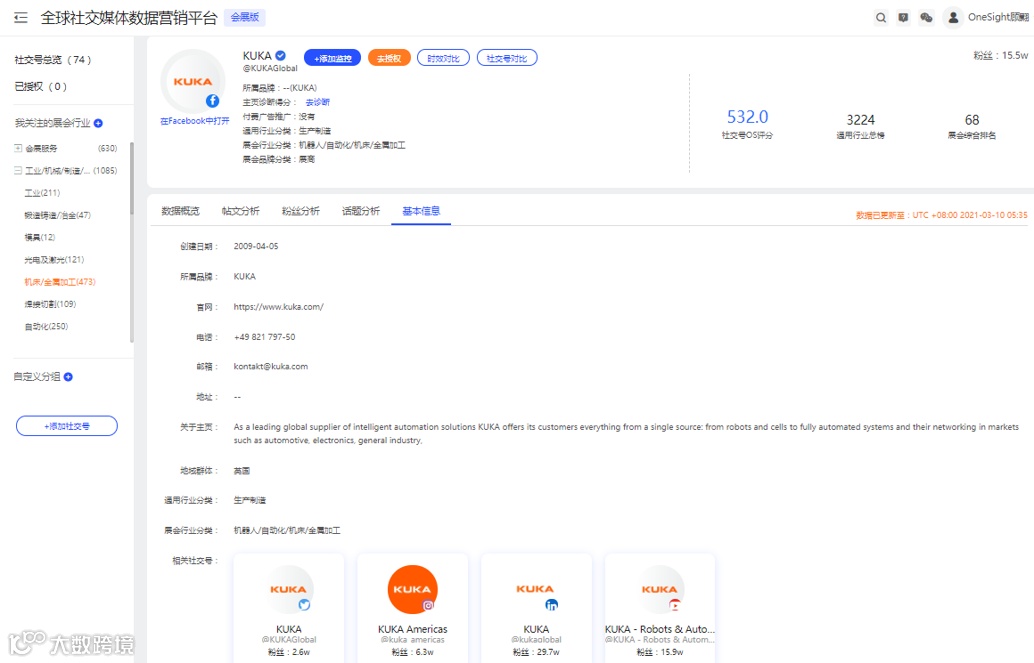Viewport: 1034px width, 663px height.
Task: Open the https://www.kuka.com/ website link
Action: pyautogui.click(x=278, y=307)
